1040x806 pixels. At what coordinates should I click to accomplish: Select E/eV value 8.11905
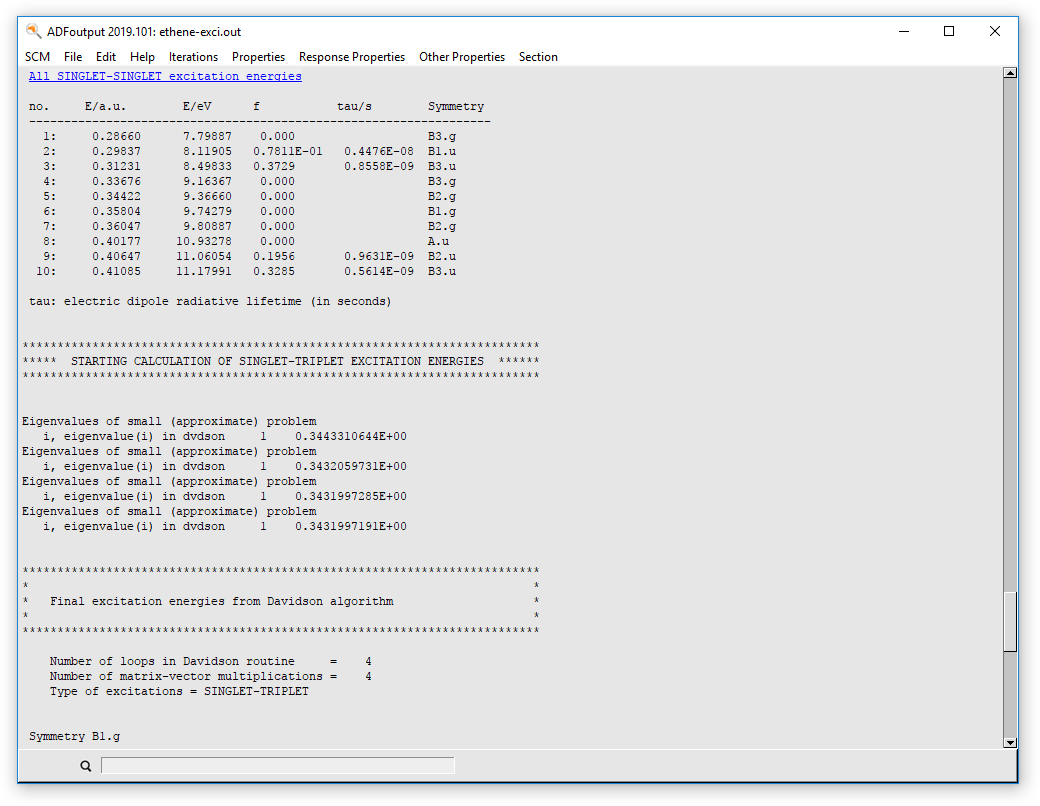coord(208,151)
